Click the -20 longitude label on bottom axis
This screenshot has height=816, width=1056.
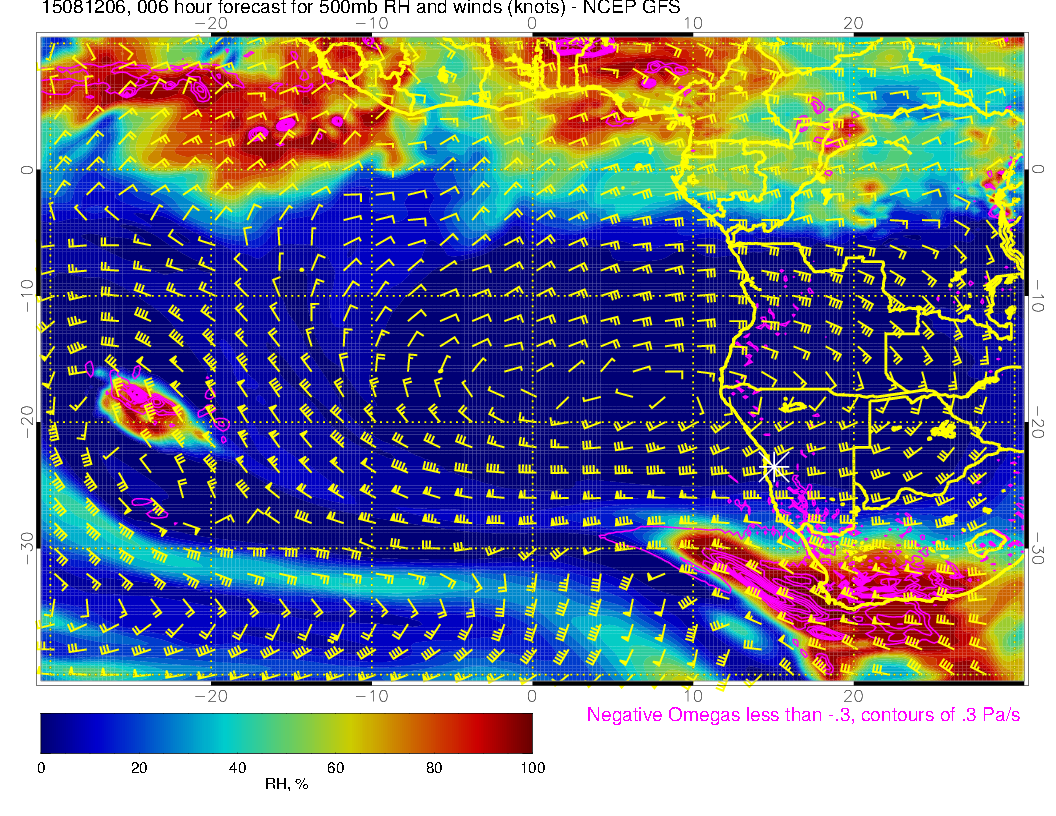pos(212,695)
